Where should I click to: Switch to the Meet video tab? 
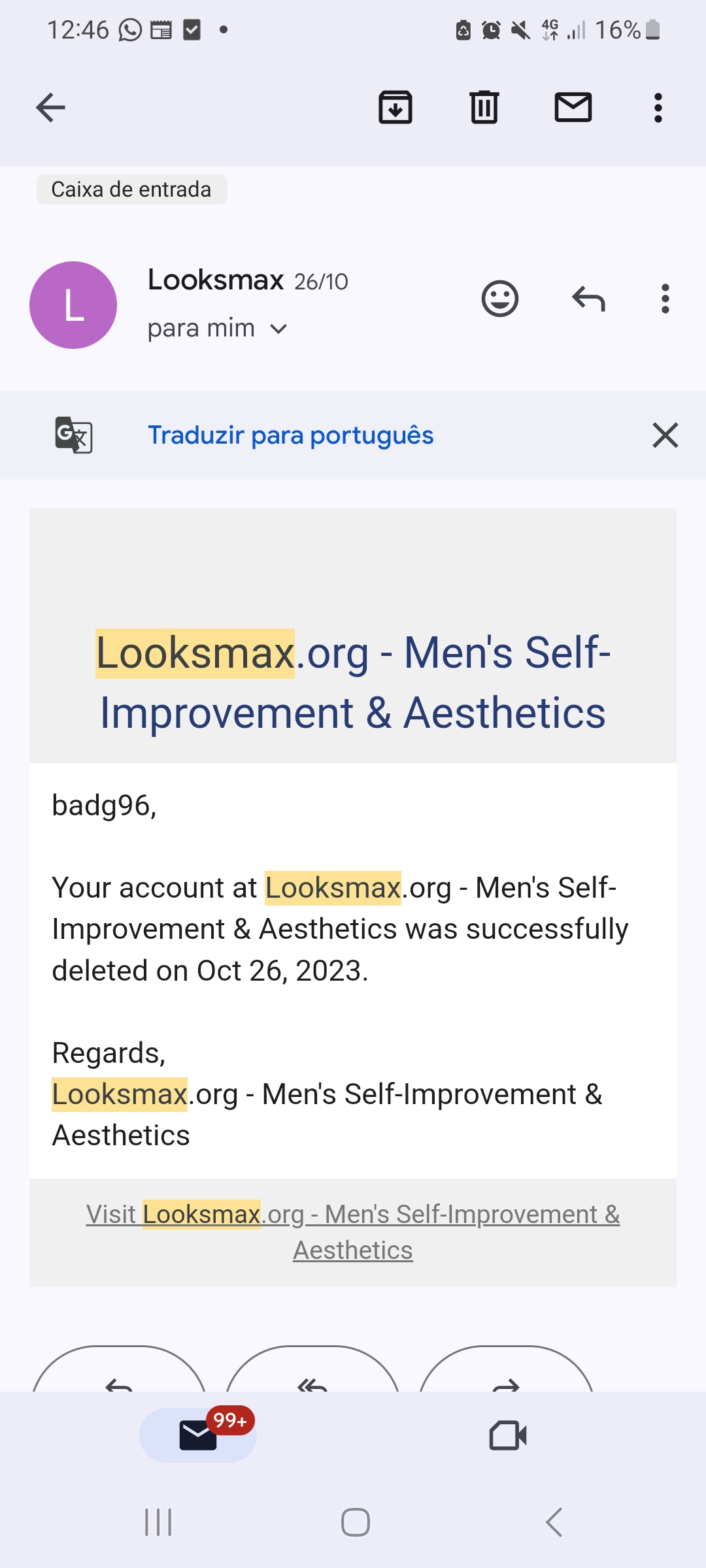click(508, 1435)
